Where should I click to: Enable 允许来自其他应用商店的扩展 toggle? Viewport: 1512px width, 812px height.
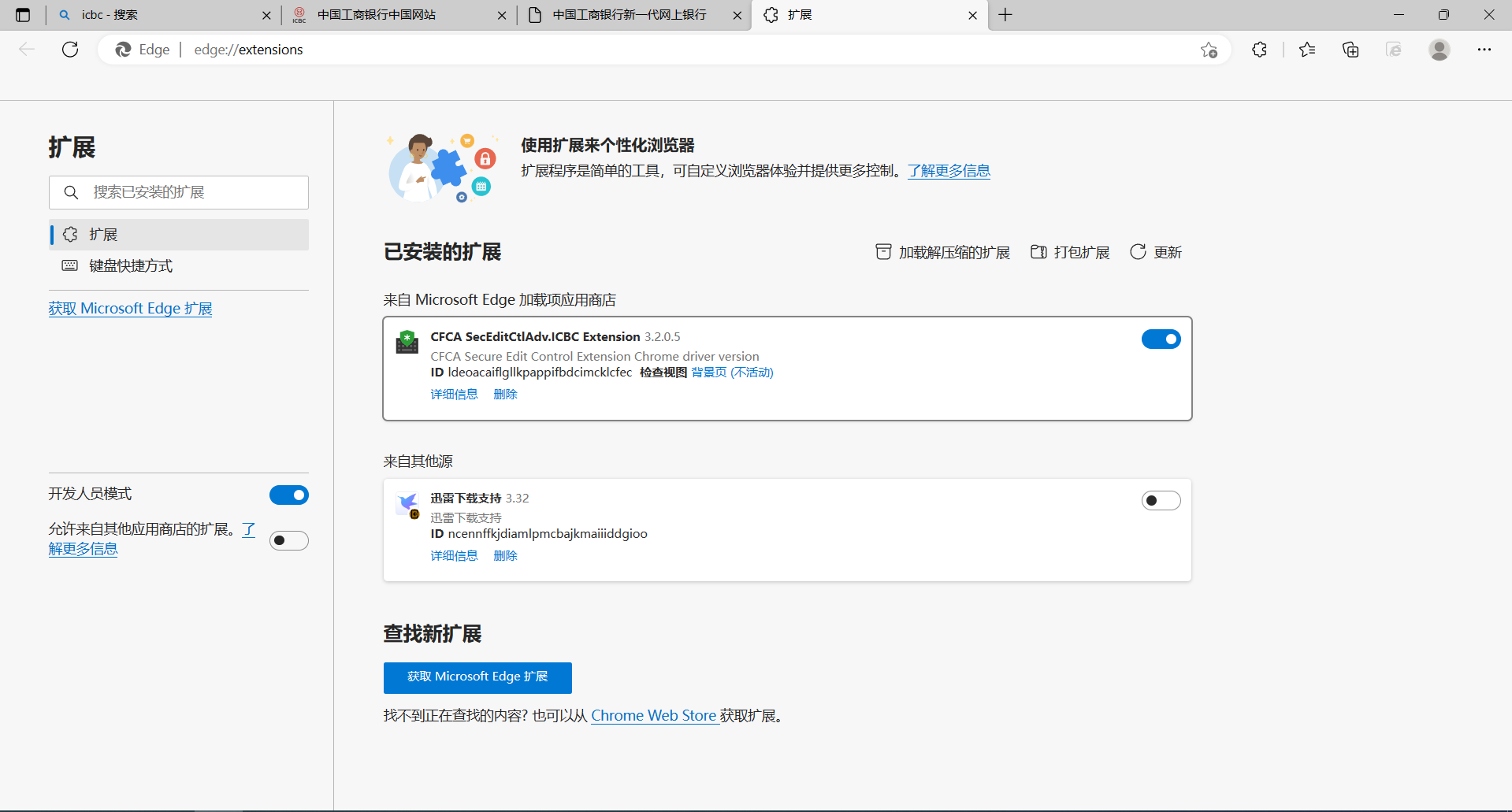289,541
